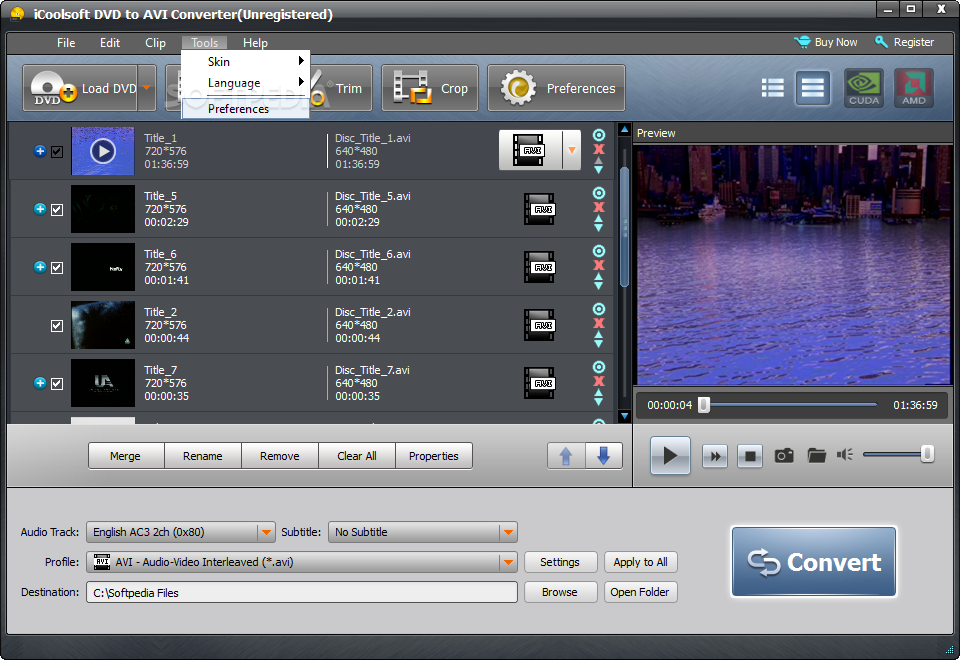Click the AVI profile icon for Title_6
This screenshot has width=960, height=660.
click(539, 268)
